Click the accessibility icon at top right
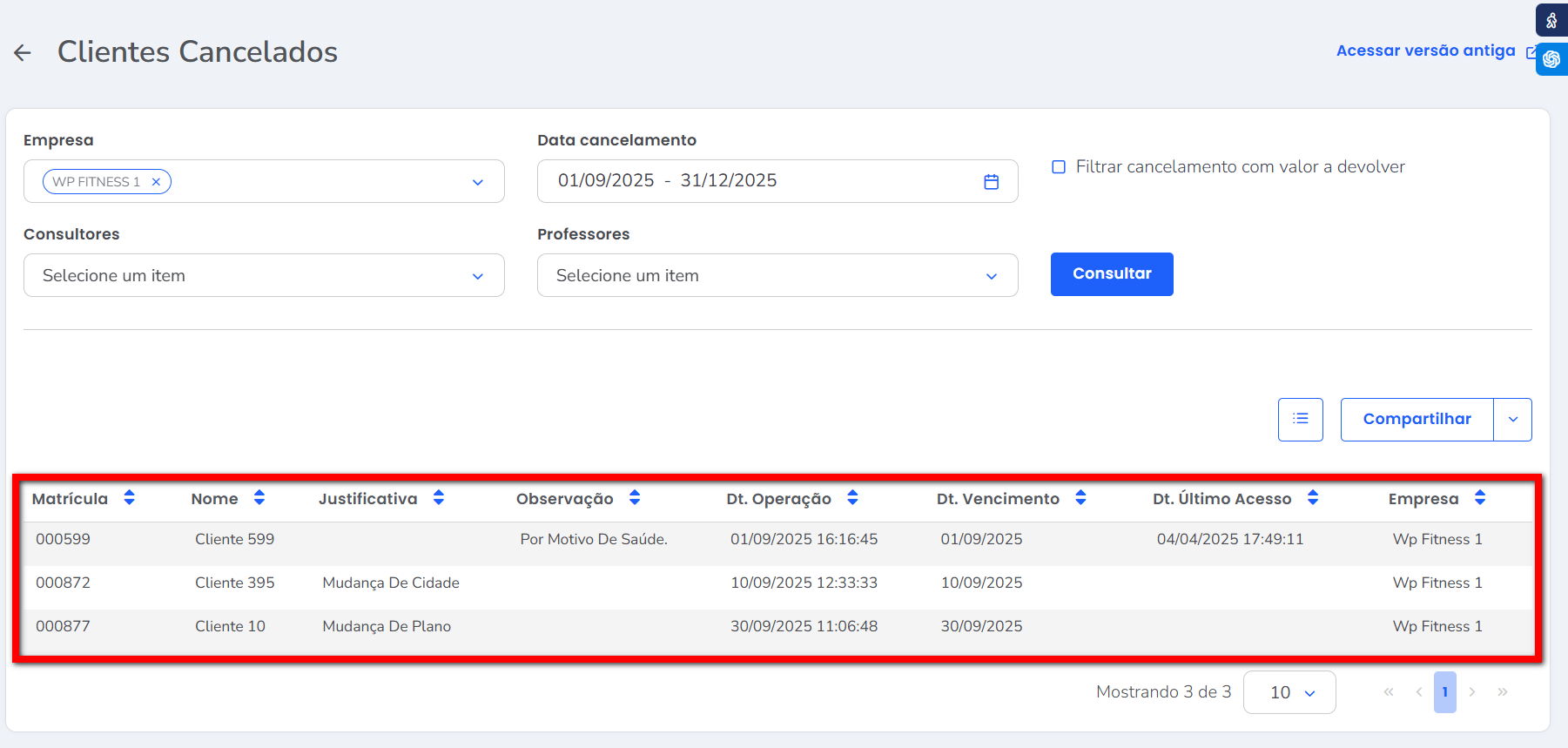The height and width of the screenshot is (748, 1568). [1551, 20]
